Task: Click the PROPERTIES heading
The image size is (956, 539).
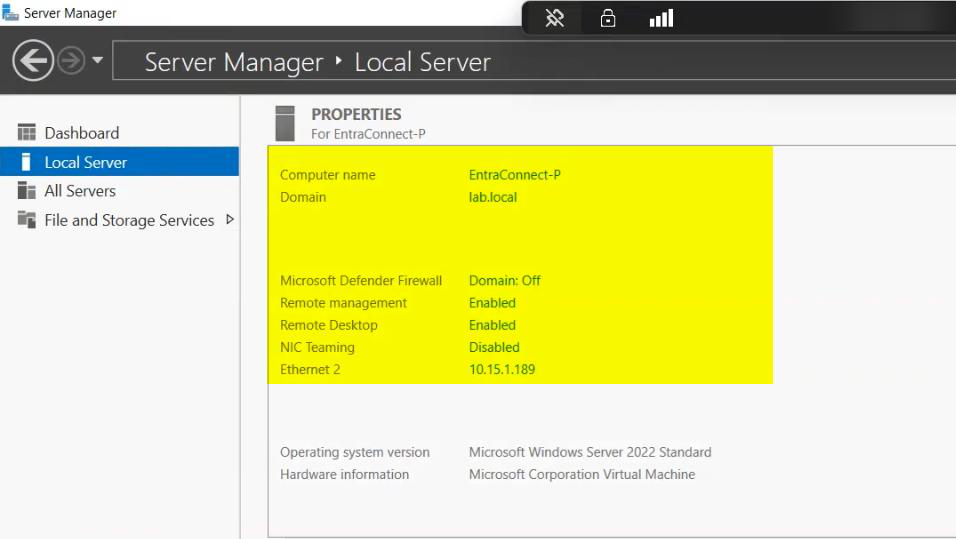Action: 356,114
